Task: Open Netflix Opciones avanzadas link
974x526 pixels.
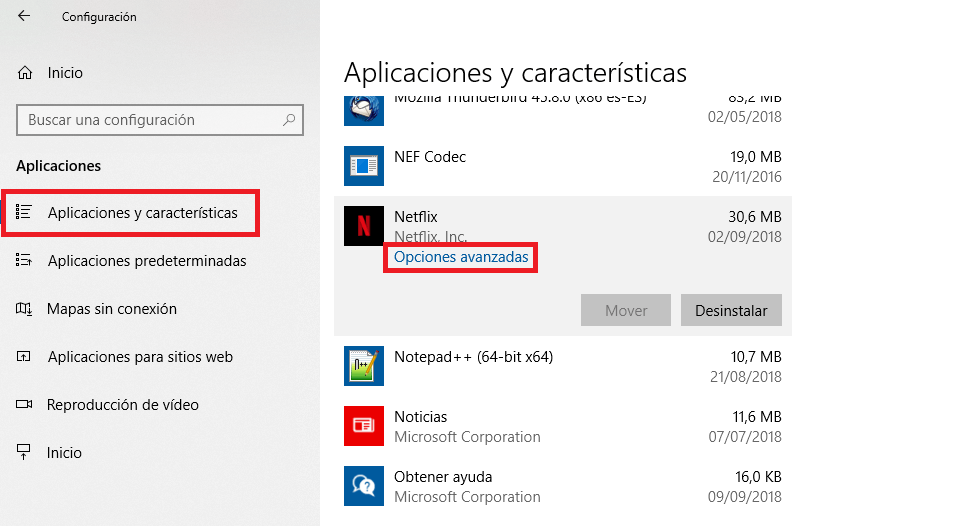Action: point(461,257)
